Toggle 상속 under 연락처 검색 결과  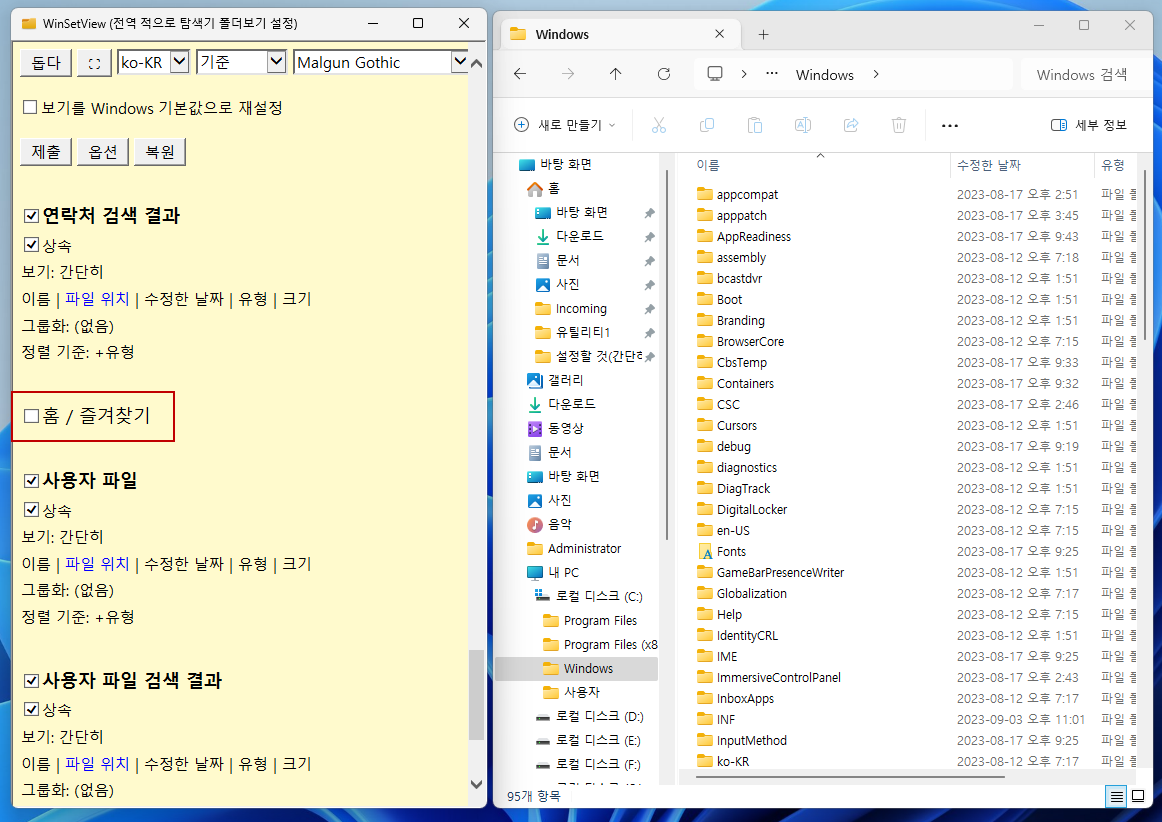[x=31, y=245]
